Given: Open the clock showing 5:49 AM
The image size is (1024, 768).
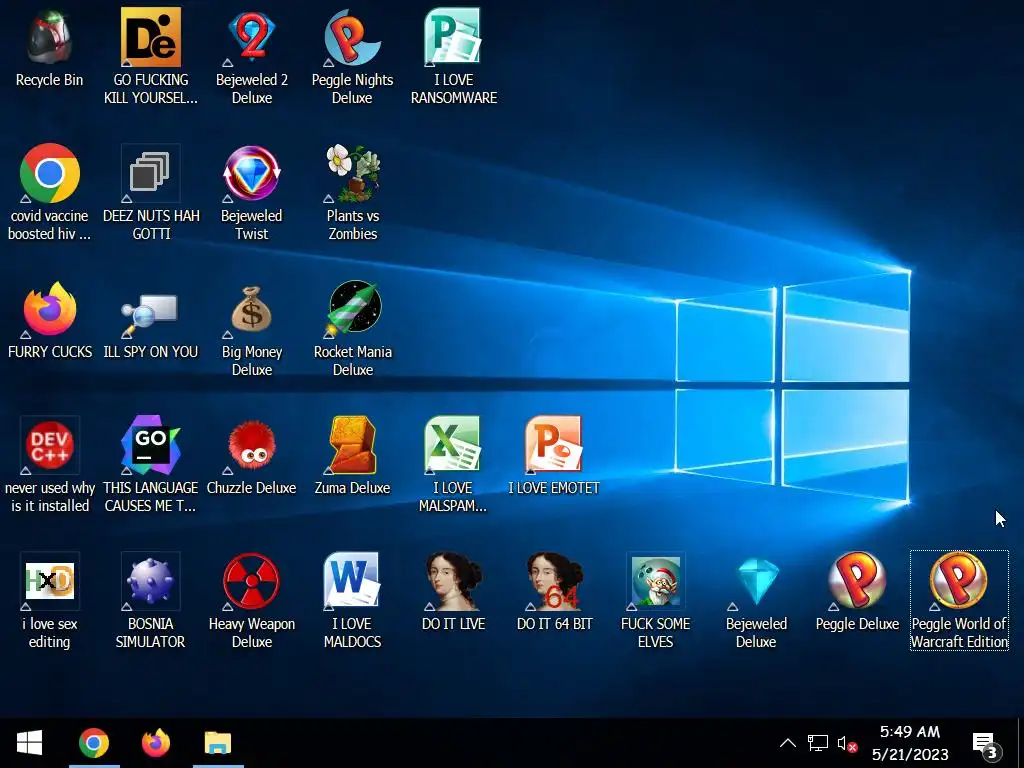Looking at the screenshot, I should point(910,743).
